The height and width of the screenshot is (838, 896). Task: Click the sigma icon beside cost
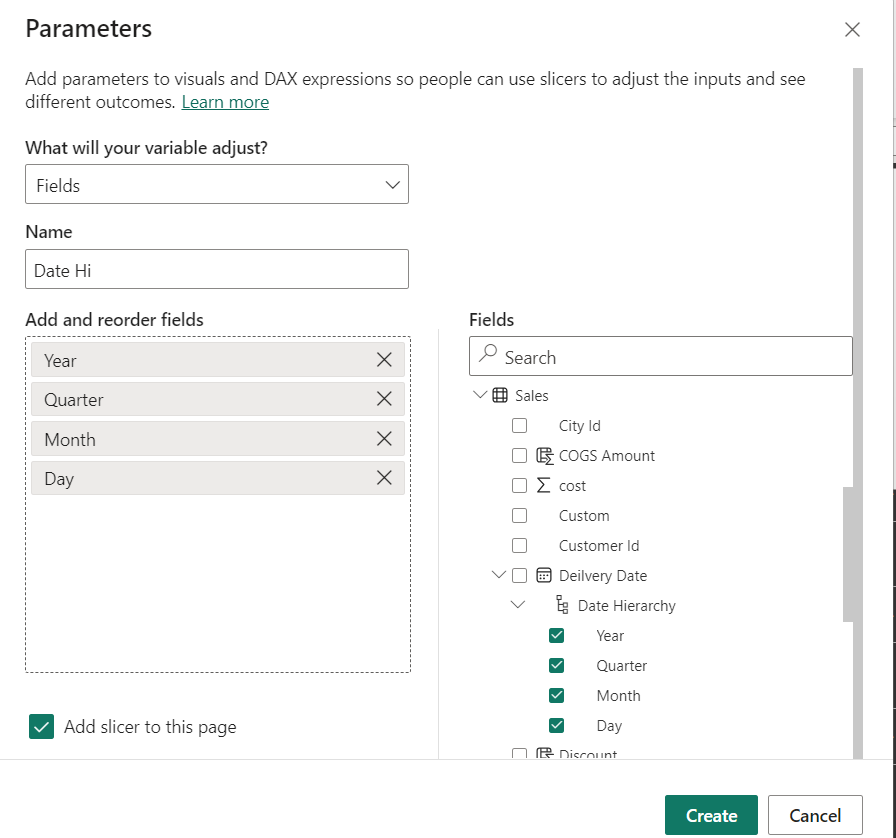543,485
